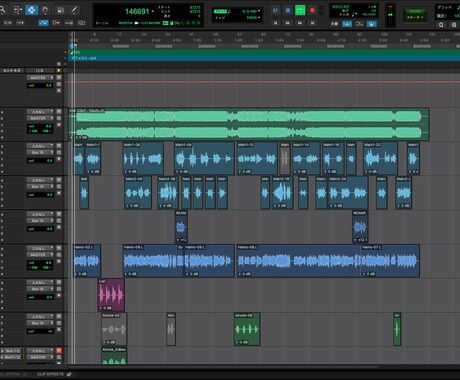The width and height of the screenshot is (460, 380).
Task: Select the first REAMP clip
Action: [181, 227]
